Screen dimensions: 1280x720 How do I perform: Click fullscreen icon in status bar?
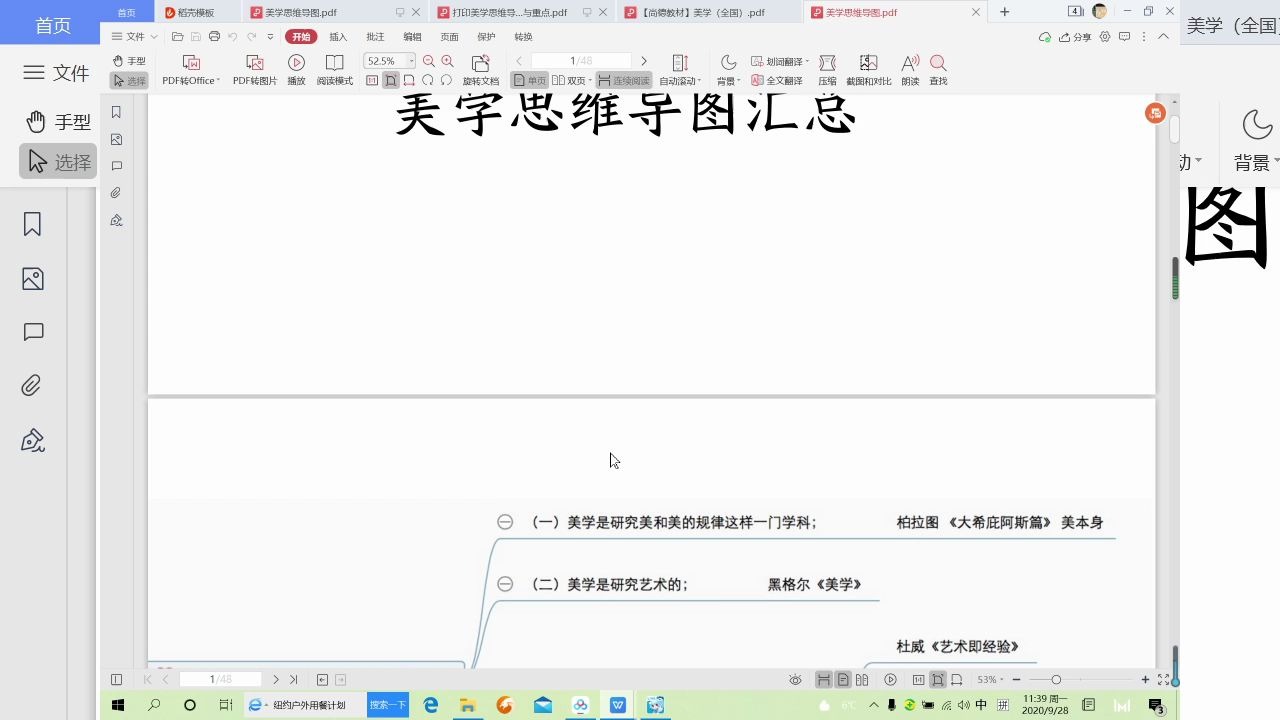1163,679
